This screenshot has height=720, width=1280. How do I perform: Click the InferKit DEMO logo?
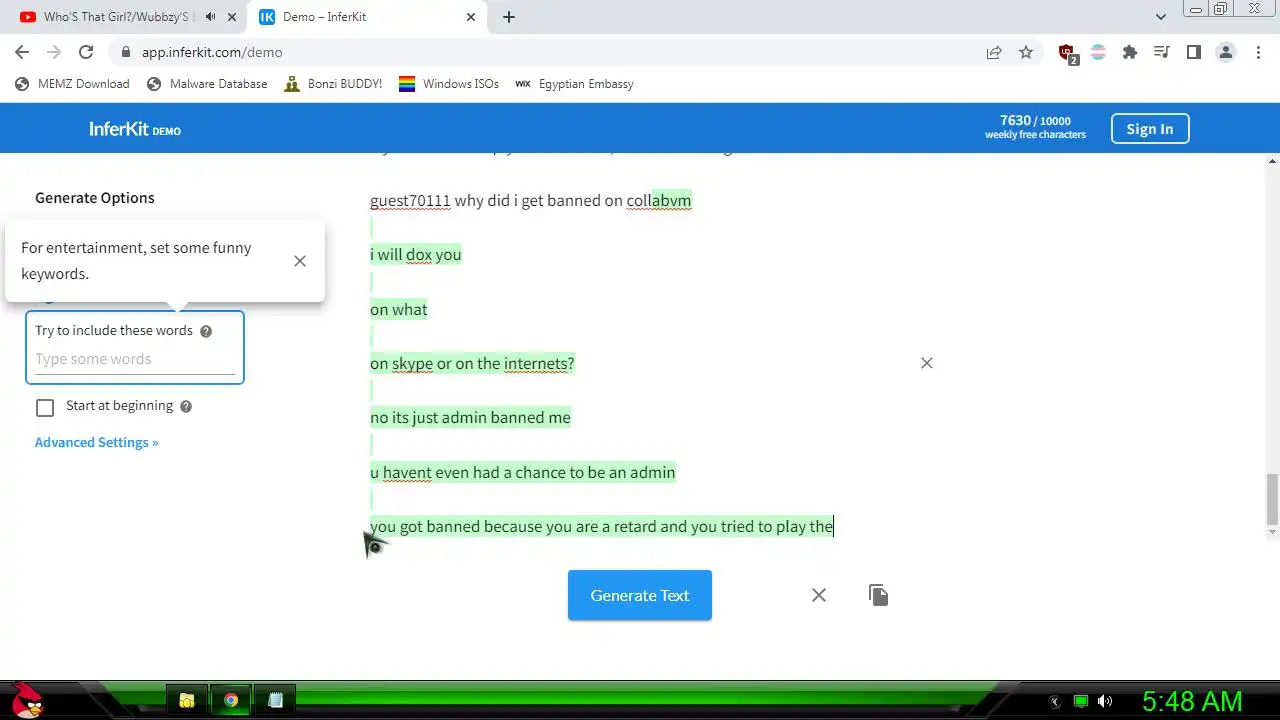click(135, 129)
